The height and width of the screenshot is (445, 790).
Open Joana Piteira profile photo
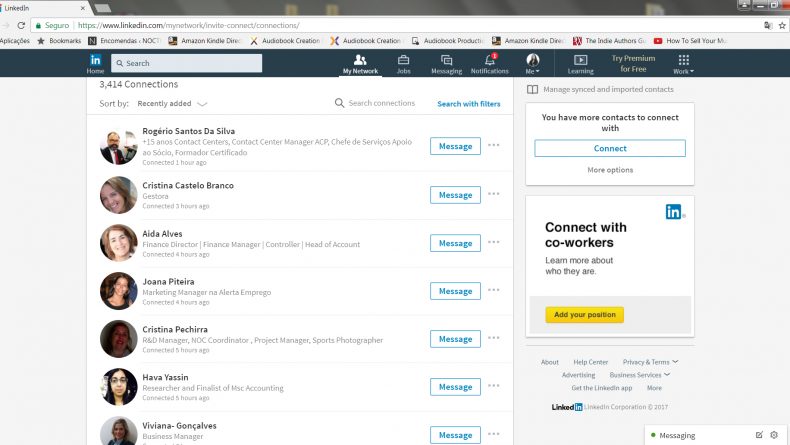(118, 291)
